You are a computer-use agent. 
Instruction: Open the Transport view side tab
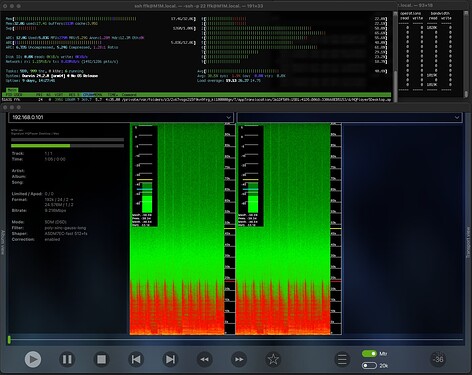coord(468,242)
